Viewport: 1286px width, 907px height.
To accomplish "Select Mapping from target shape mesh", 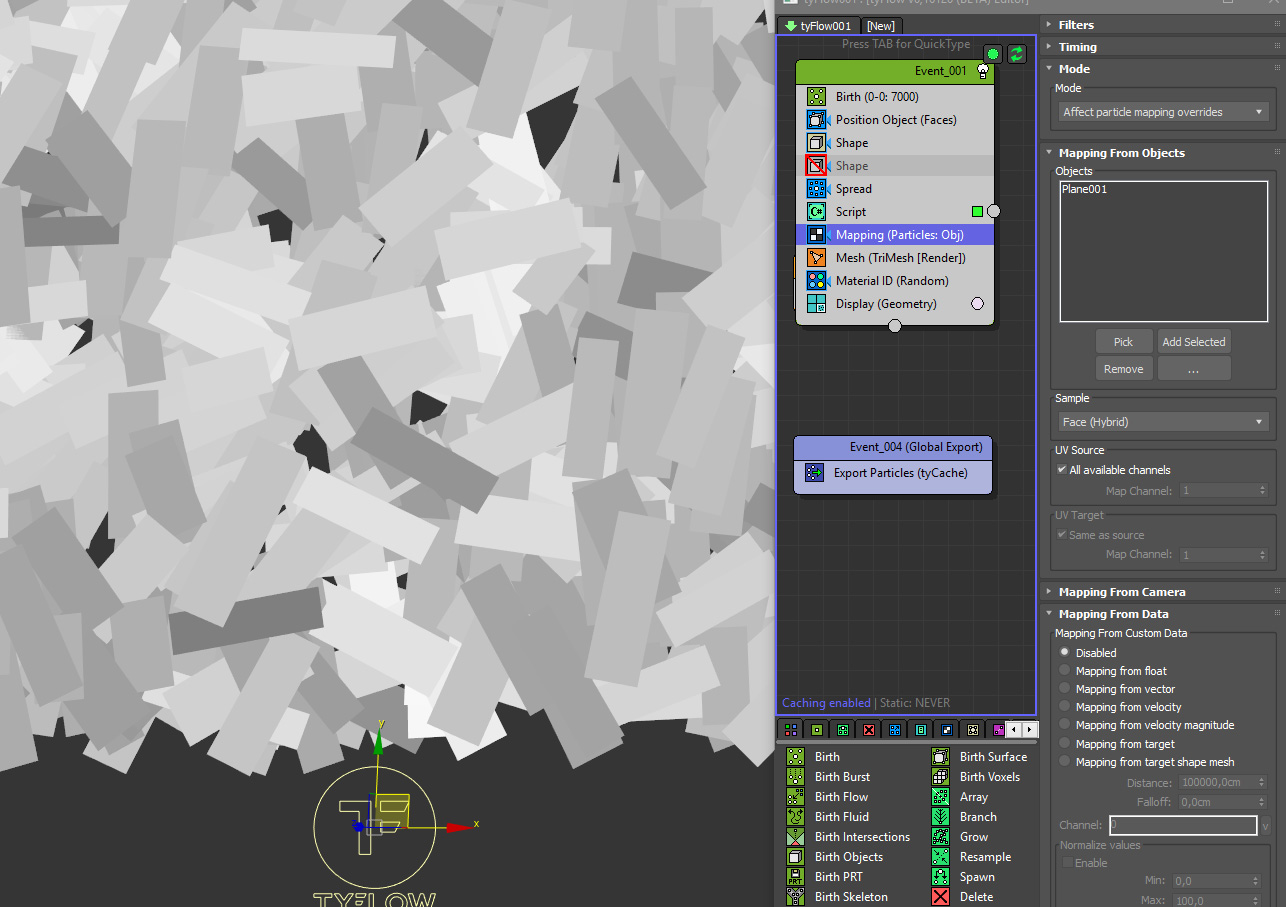I will [1065, 762].
